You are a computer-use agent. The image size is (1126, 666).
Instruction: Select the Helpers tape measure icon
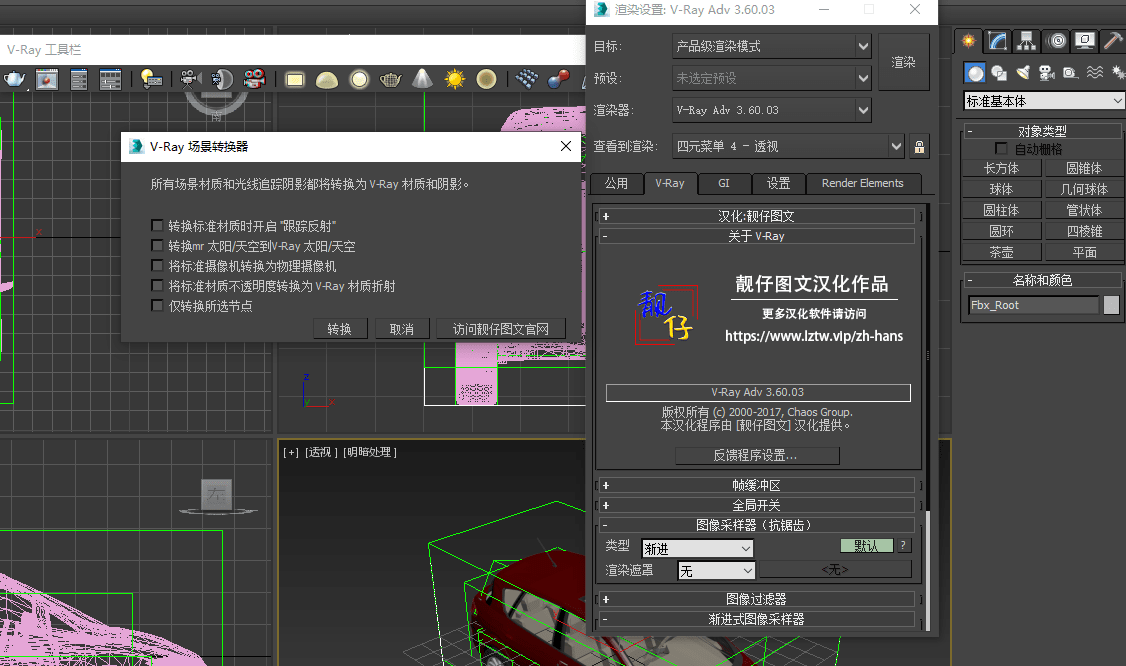[x=1071, y=73]
